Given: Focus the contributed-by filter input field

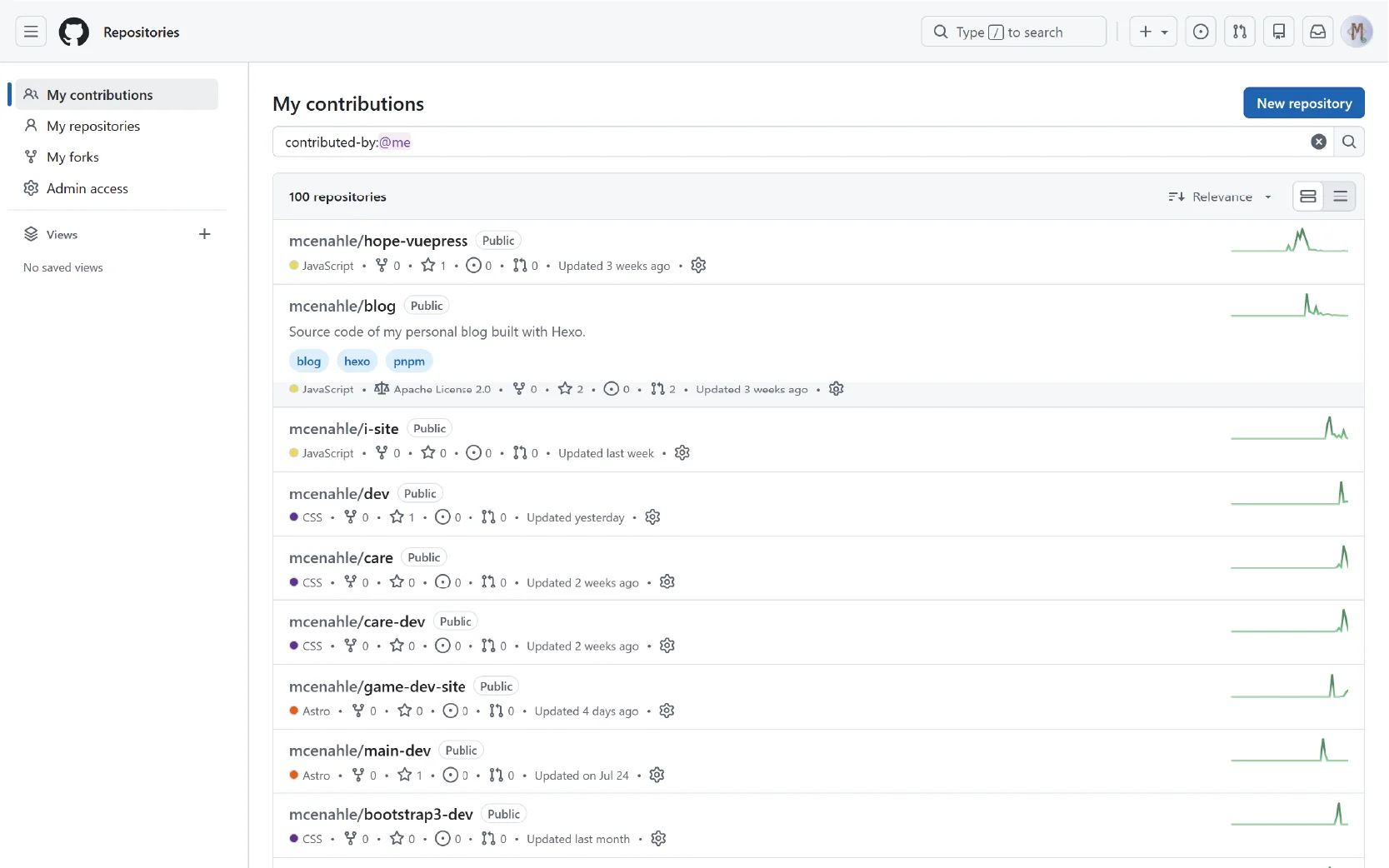Looking at the screenshot, I should 792,142.
